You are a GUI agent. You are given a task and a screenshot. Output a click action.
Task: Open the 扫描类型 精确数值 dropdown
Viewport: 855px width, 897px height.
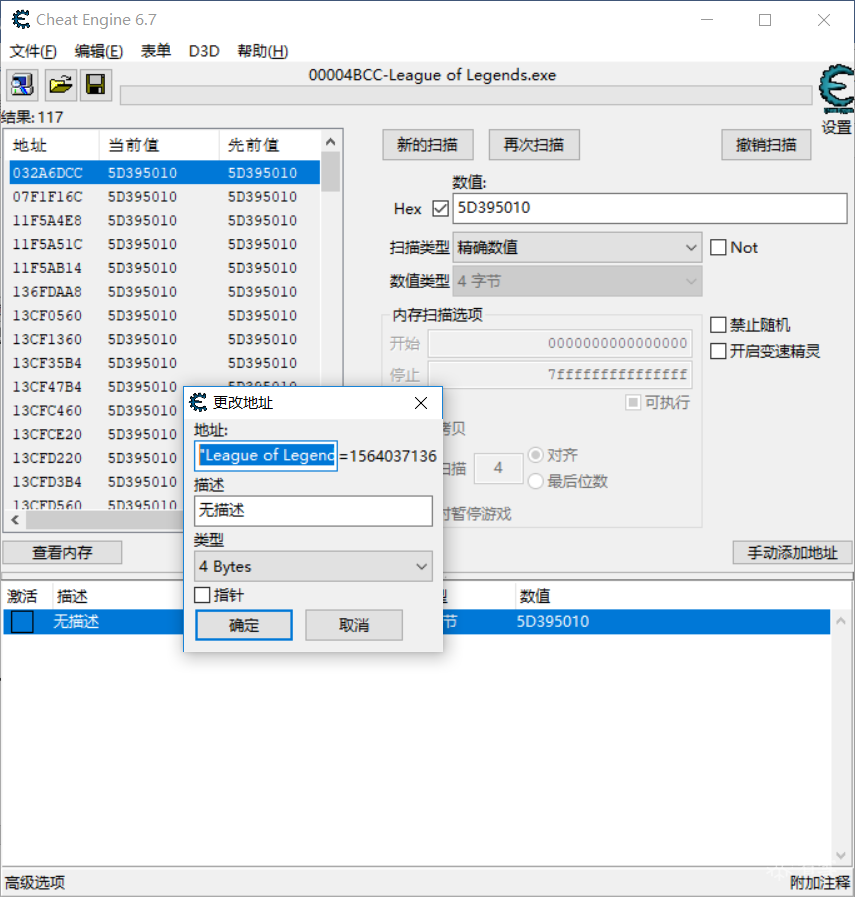point(577,248)
